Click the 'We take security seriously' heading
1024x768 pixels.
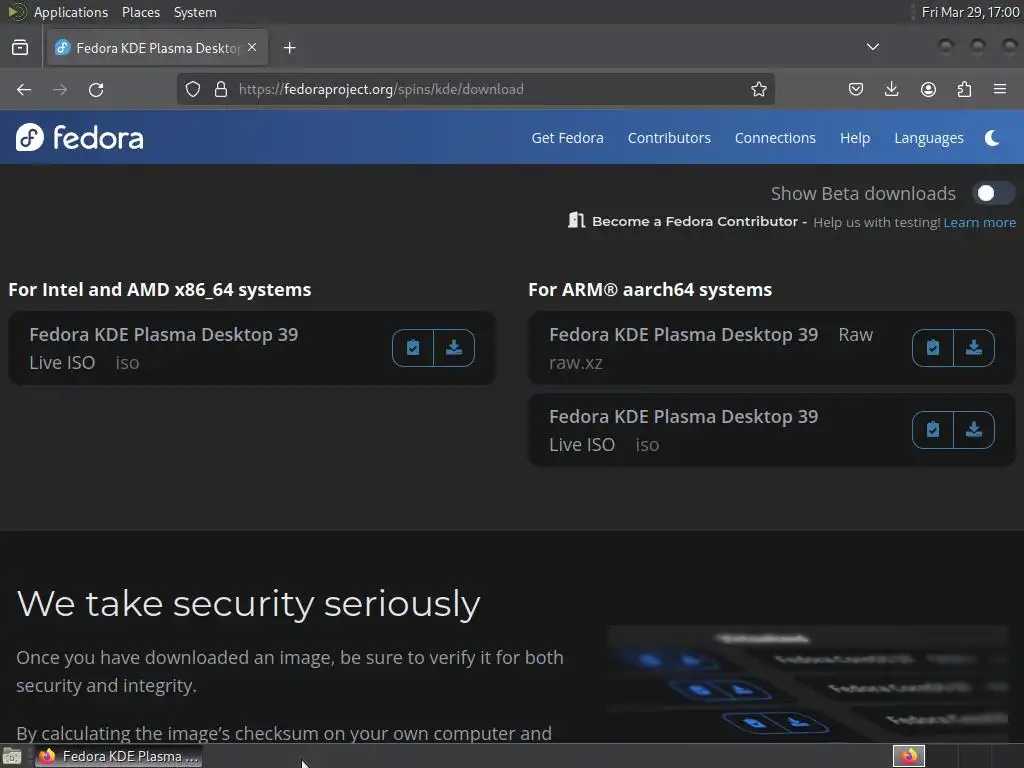(248, 603)
